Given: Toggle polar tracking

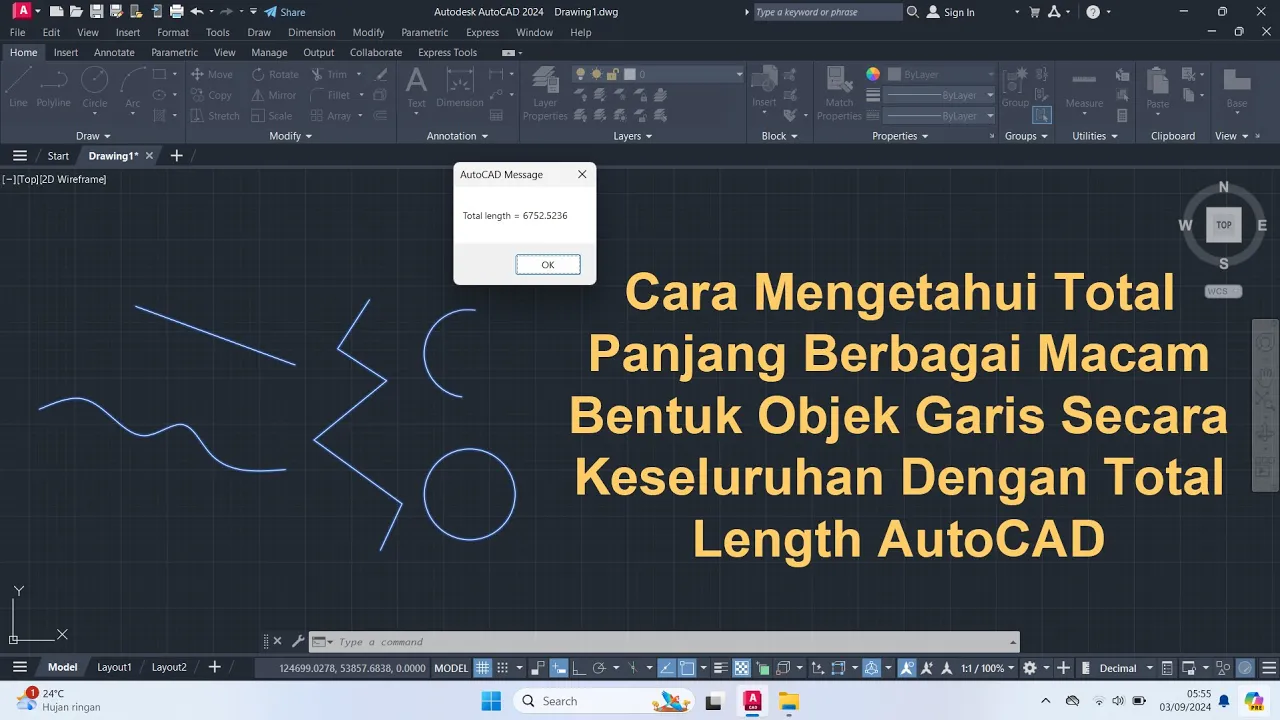Looking at the screenshot, I should (599, 668).
